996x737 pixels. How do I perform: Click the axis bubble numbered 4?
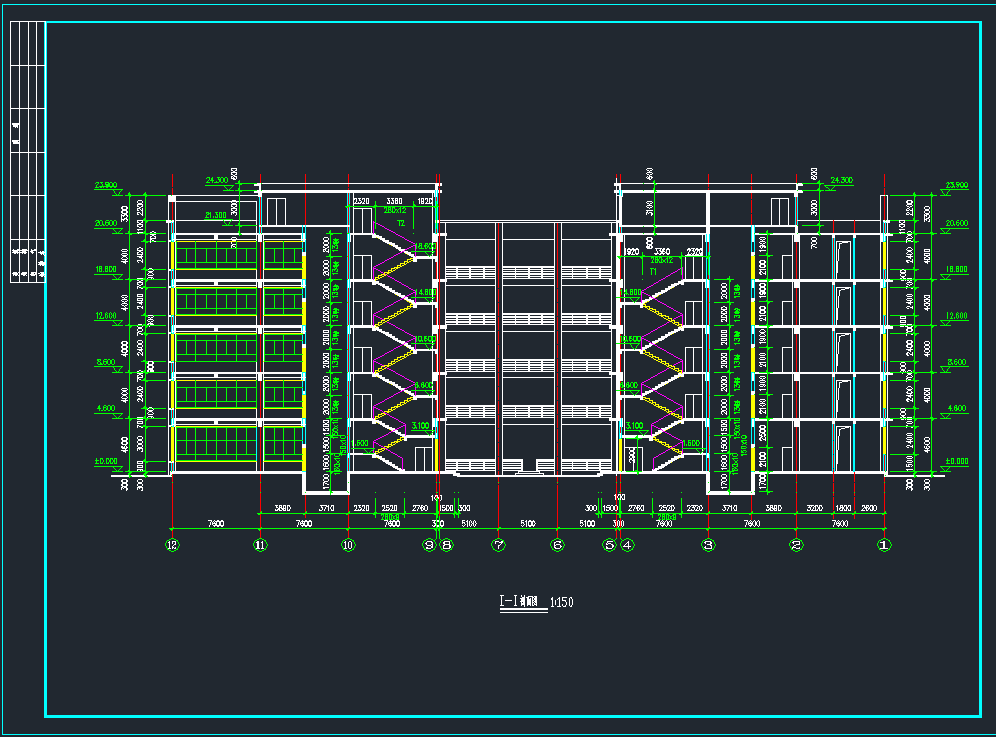[627, 545]
